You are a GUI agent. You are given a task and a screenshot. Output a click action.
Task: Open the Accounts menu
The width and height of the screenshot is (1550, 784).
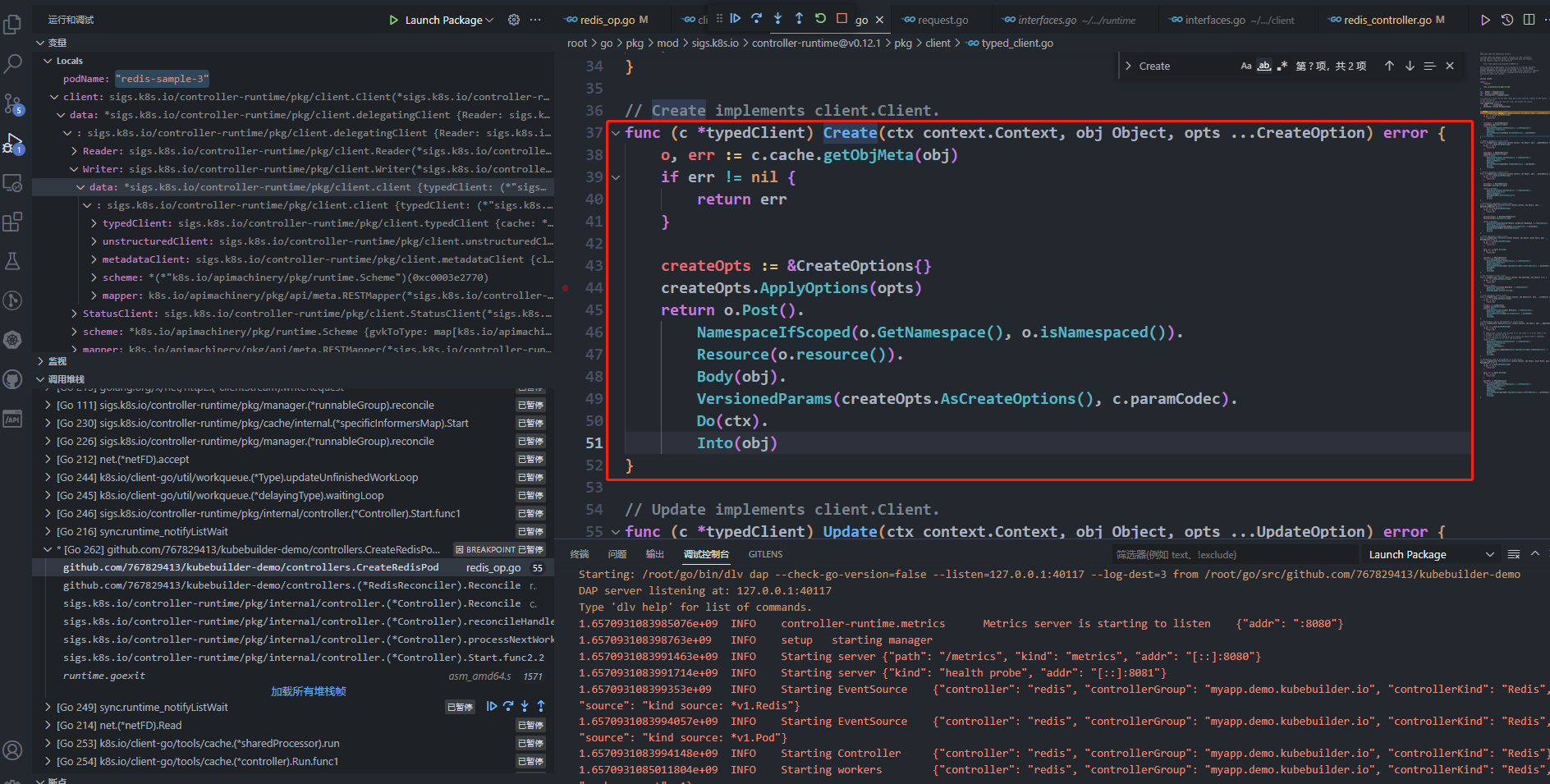[12, 750]
